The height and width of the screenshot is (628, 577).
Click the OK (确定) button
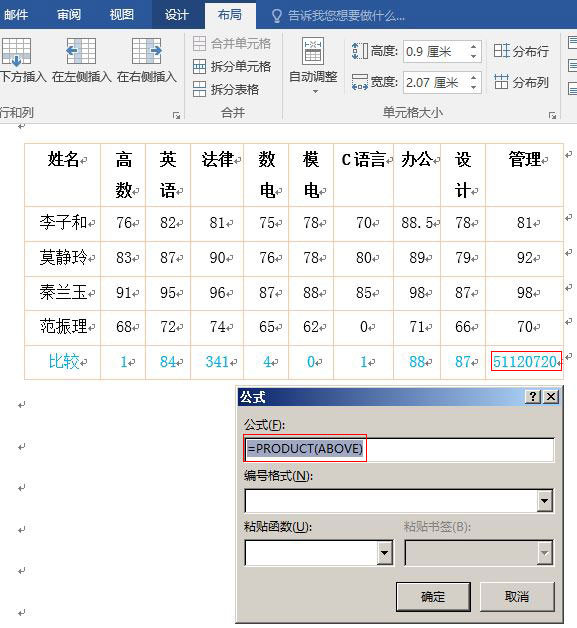[x=433, y=597]
